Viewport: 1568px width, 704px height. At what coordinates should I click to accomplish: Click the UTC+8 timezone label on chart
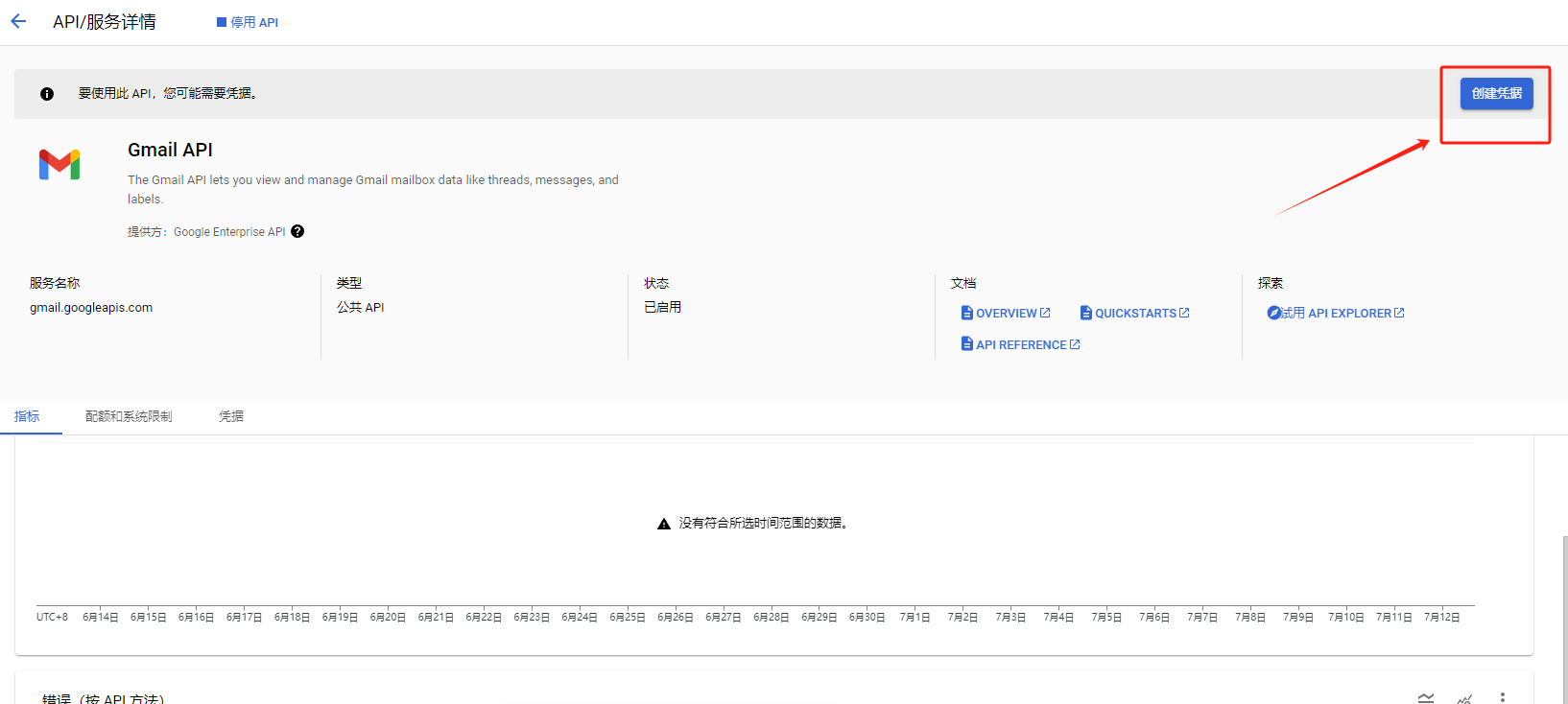[52, 617]
